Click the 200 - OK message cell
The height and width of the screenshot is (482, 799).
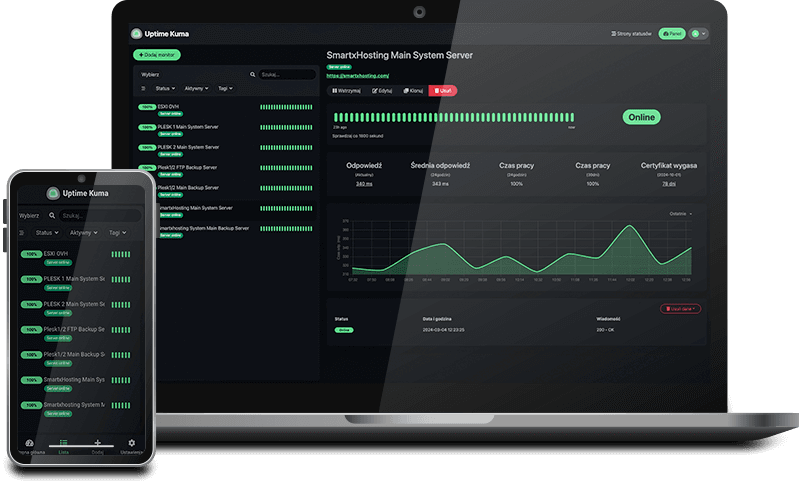605,330
